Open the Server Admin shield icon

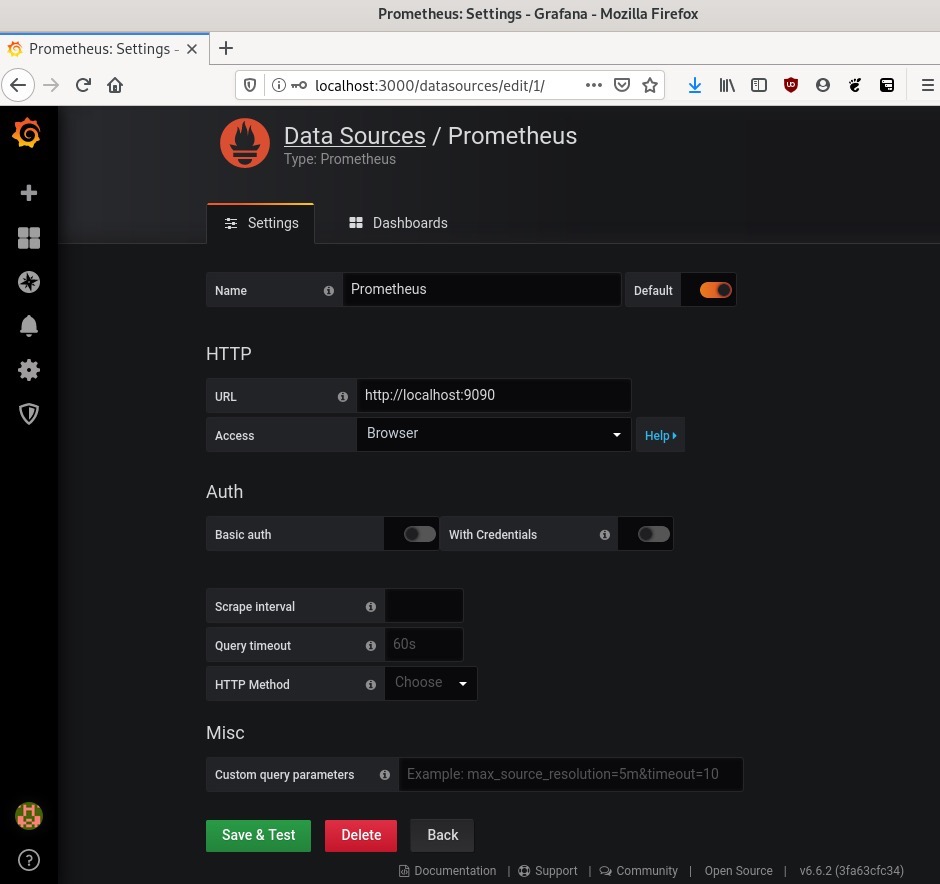(x=29, y=414)
